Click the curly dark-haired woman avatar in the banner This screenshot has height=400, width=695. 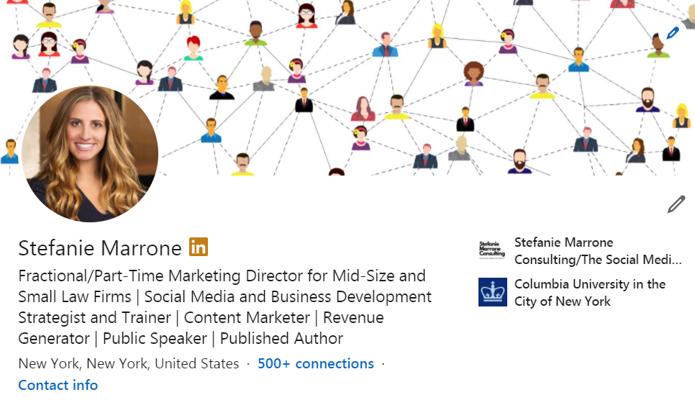(473, 73)
